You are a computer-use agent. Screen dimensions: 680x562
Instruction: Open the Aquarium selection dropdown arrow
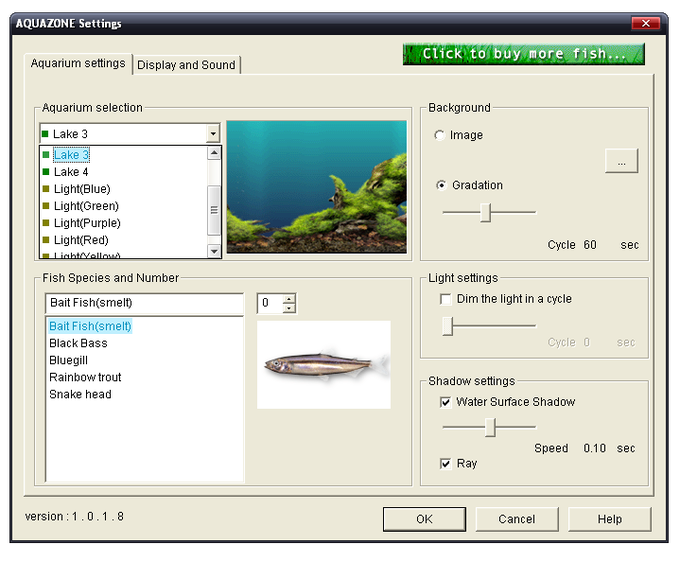click(213, 134)
